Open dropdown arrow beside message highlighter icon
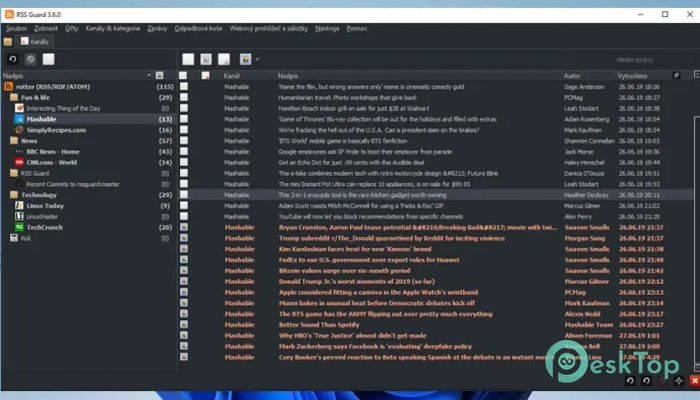The image size is (700, 400). [257, 59]
